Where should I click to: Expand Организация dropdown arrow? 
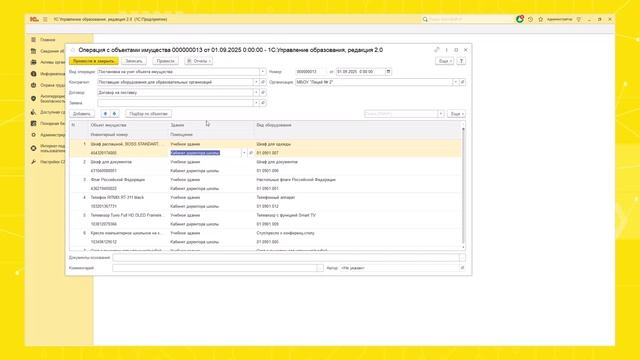(x=456, y=82)
